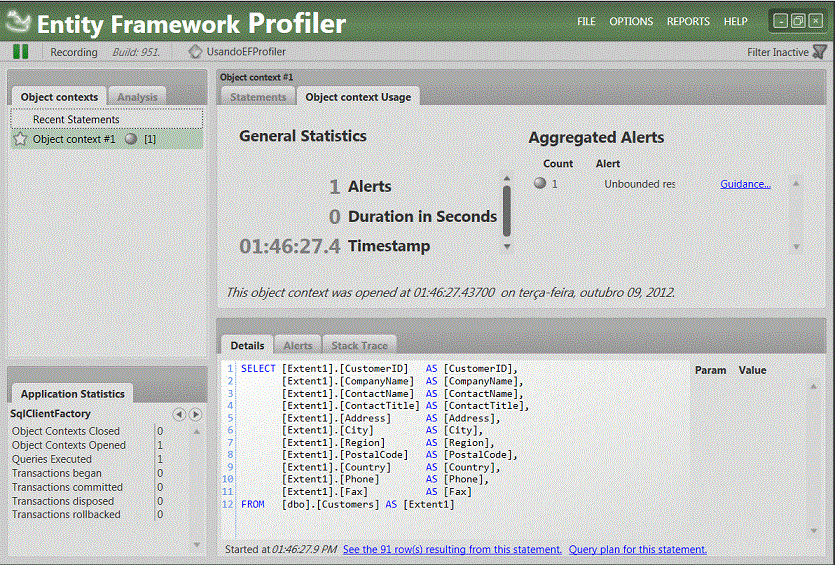Image resolution: width=835 pixels, height=565 pixels.
Task: Select the Recent Statements row
Action: [x=107, y=119]
